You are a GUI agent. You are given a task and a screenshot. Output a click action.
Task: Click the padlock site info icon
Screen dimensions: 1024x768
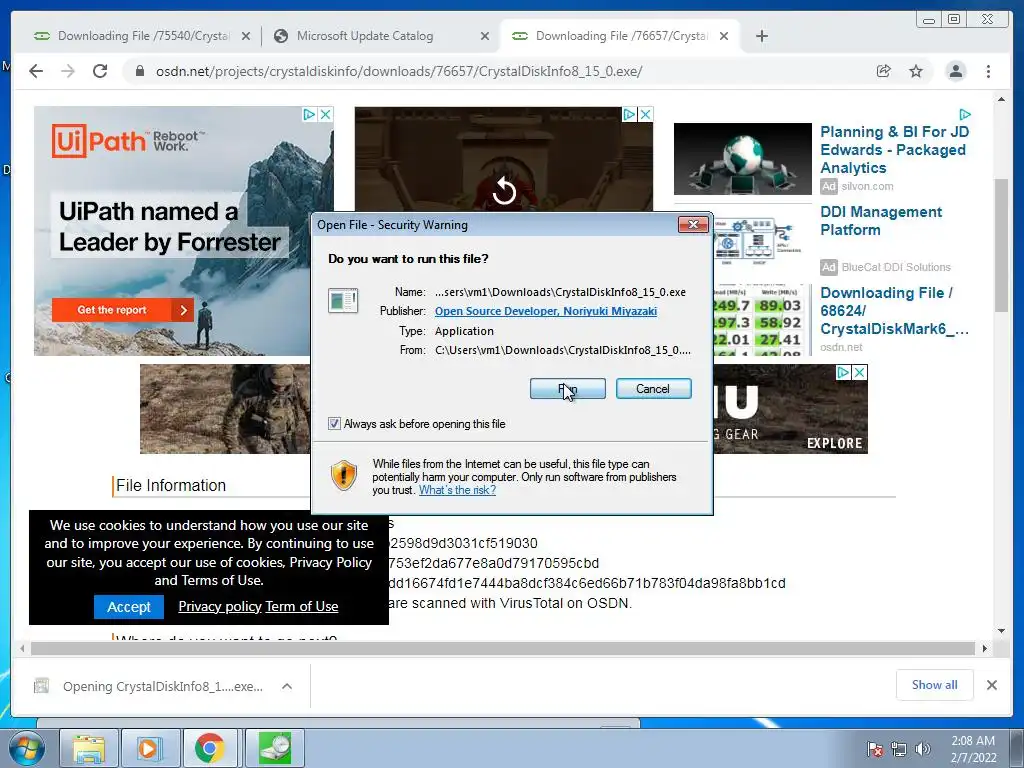tap(139, 71)
